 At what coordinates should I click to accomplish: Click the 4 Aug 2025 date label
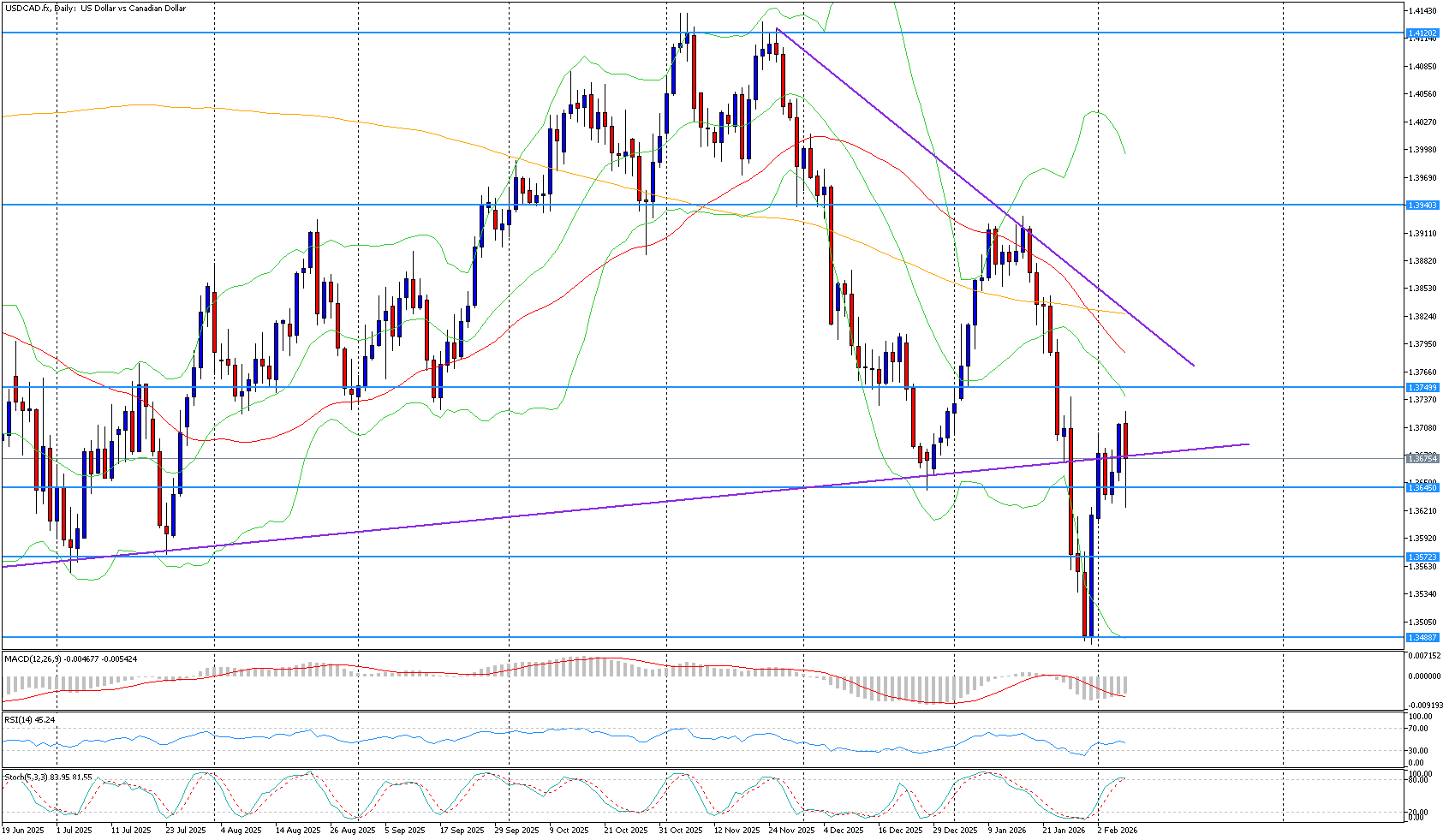click(x=241, y=831)
